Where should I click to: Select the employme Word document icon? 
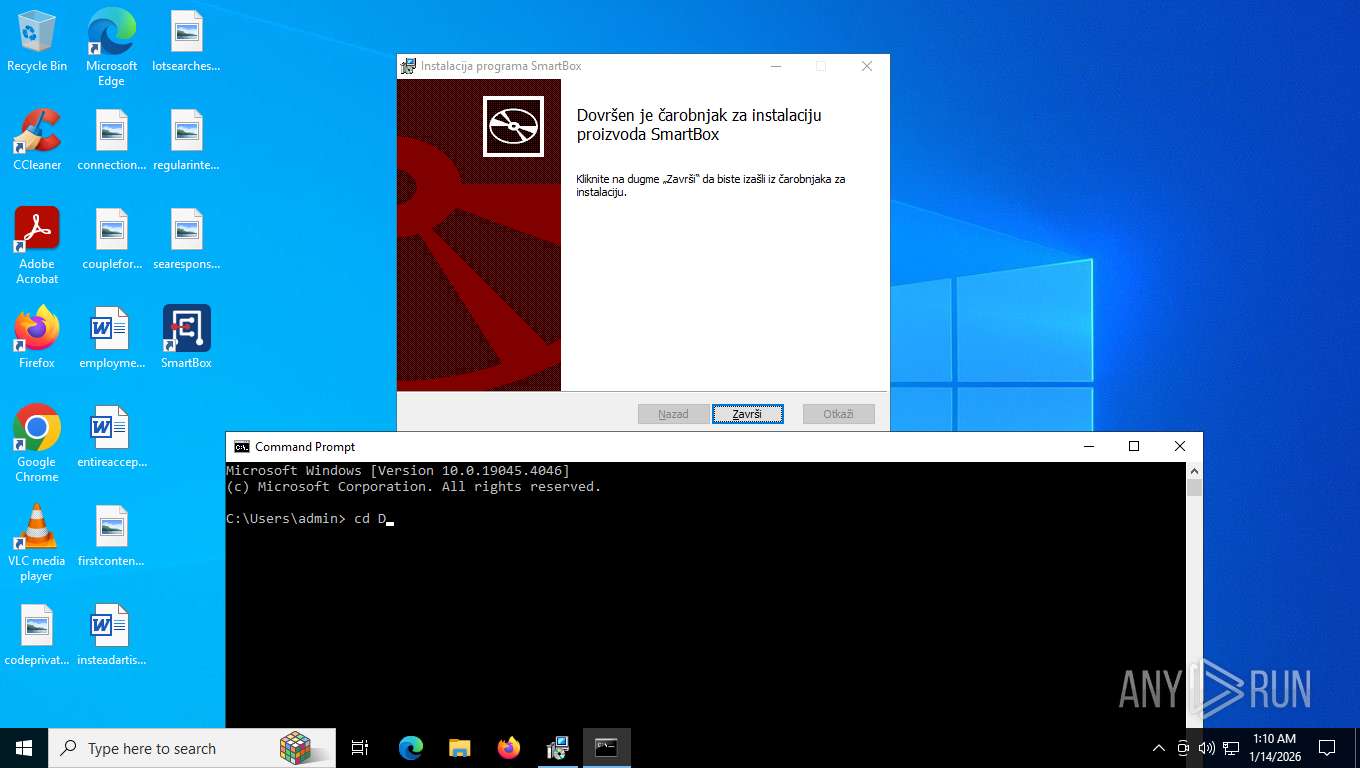point(111,338)
